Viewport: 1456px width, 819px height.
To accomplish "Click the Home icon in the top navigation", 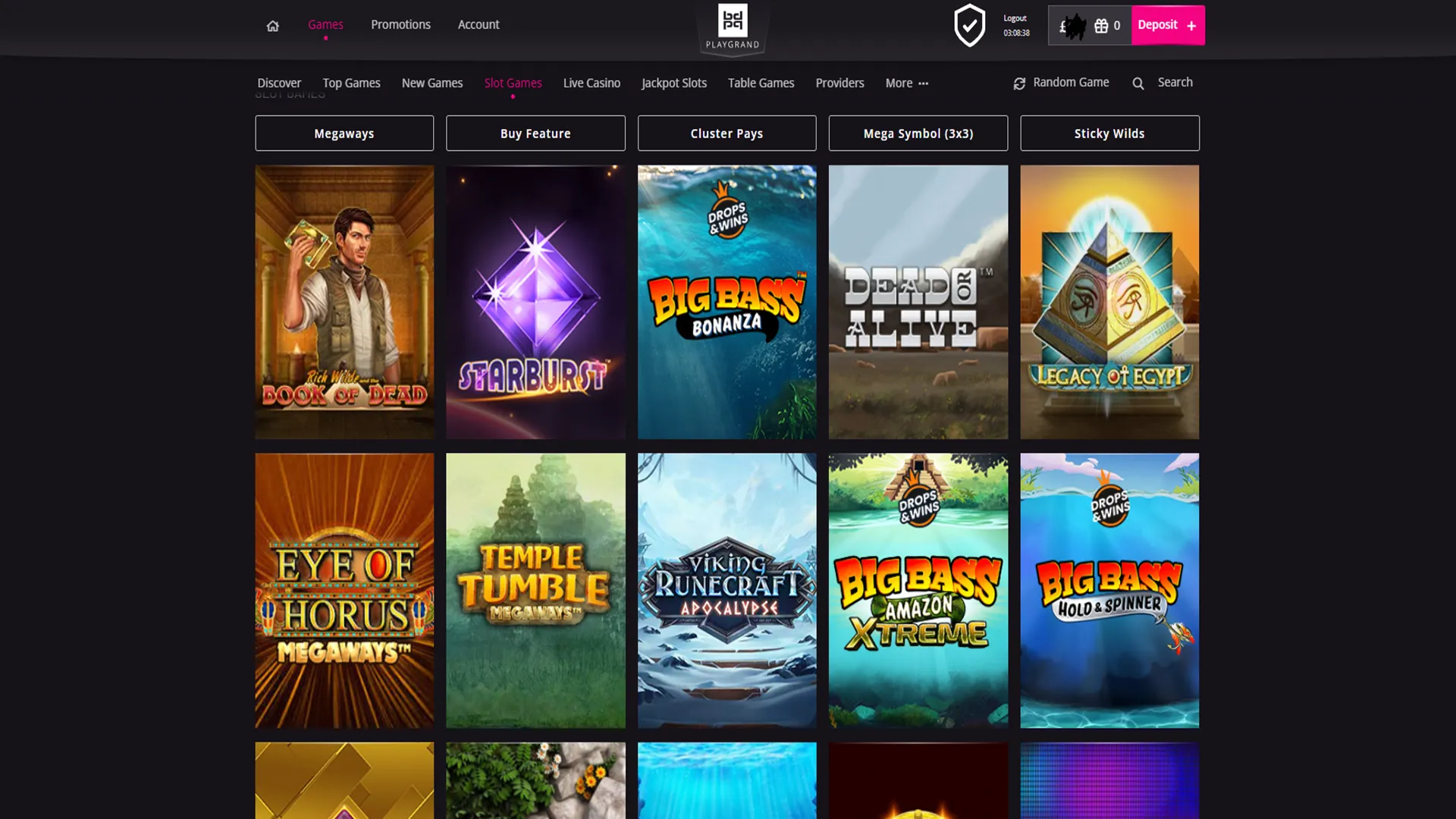I will pos(272,25).
